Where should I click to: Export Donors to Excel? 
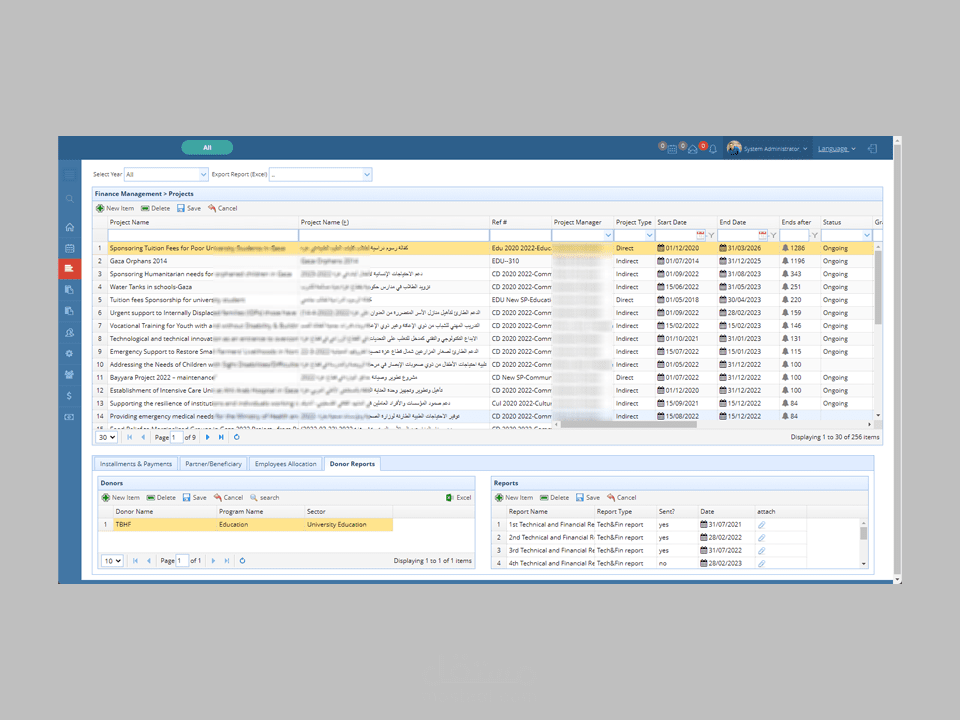[459, 498]
